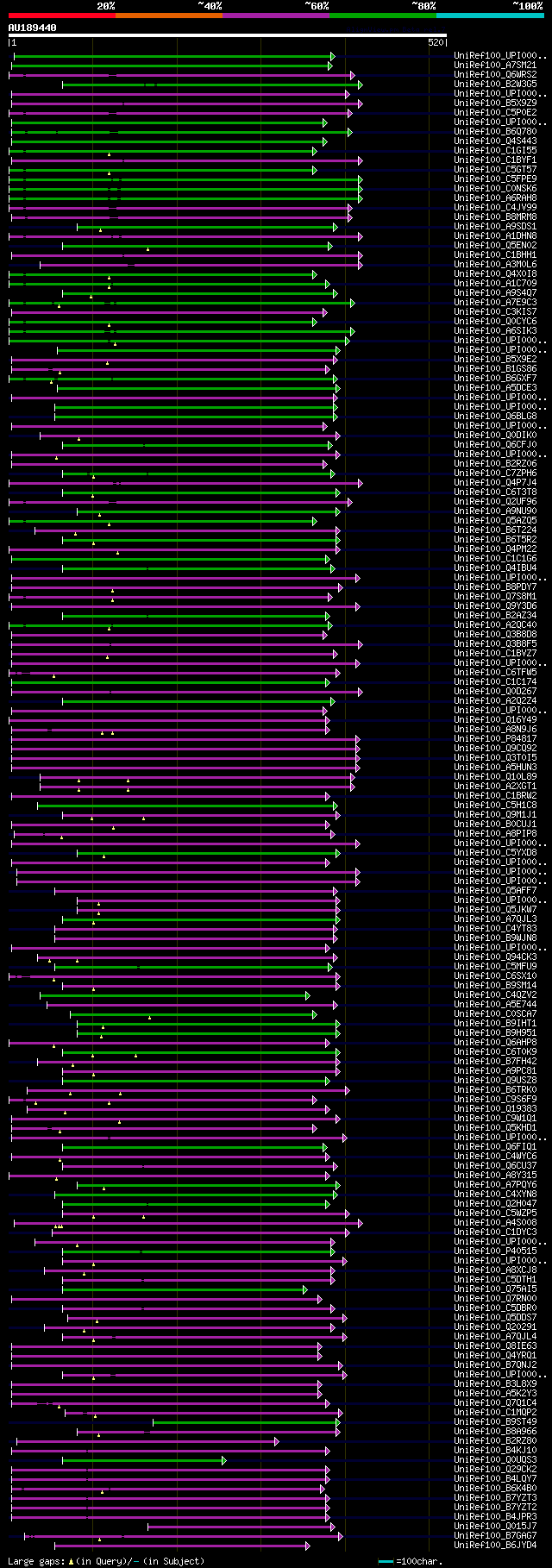Select the UniRef100_P84817 label
Viewport: 552px width, 1568px height.
tap(495, 739)
